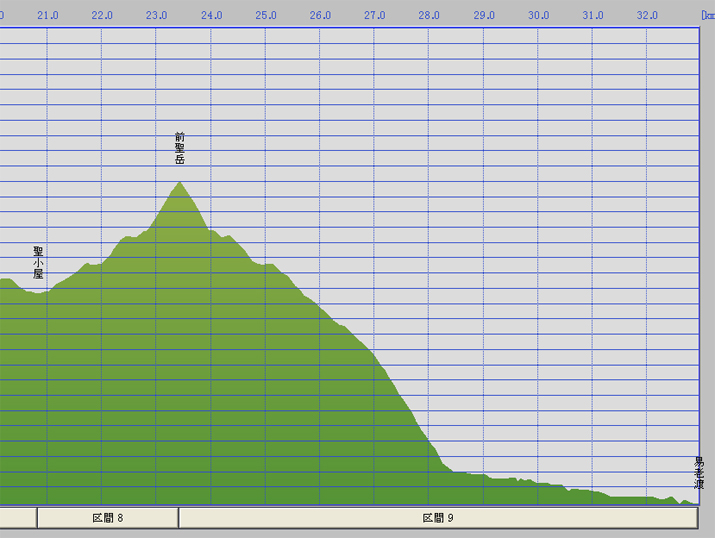Screen dimensions: 715x538
Task: Click the summit tip of the green profile
Action: 180,183
